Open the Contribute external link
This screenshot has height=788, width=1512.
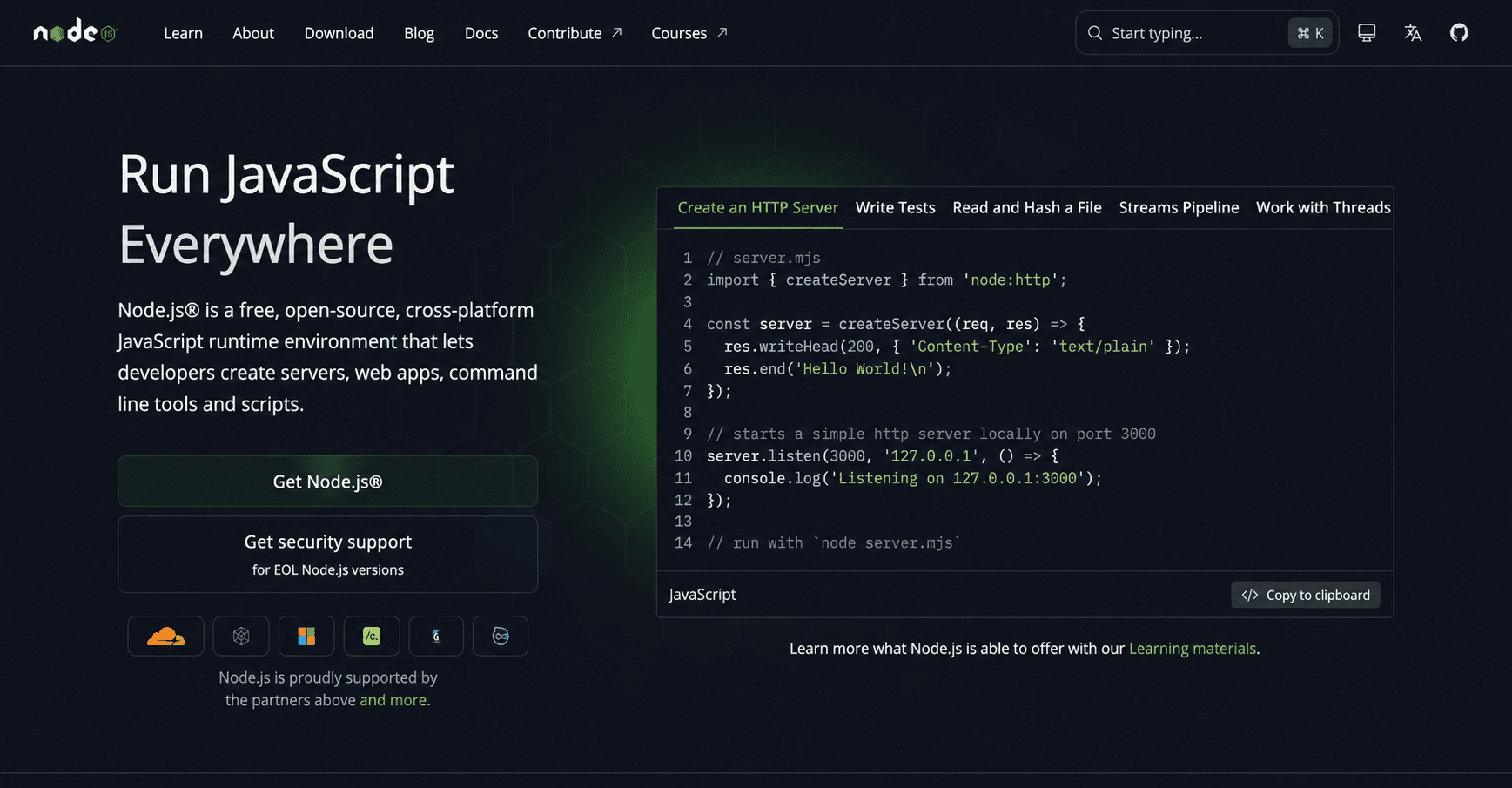click(575, 33)
